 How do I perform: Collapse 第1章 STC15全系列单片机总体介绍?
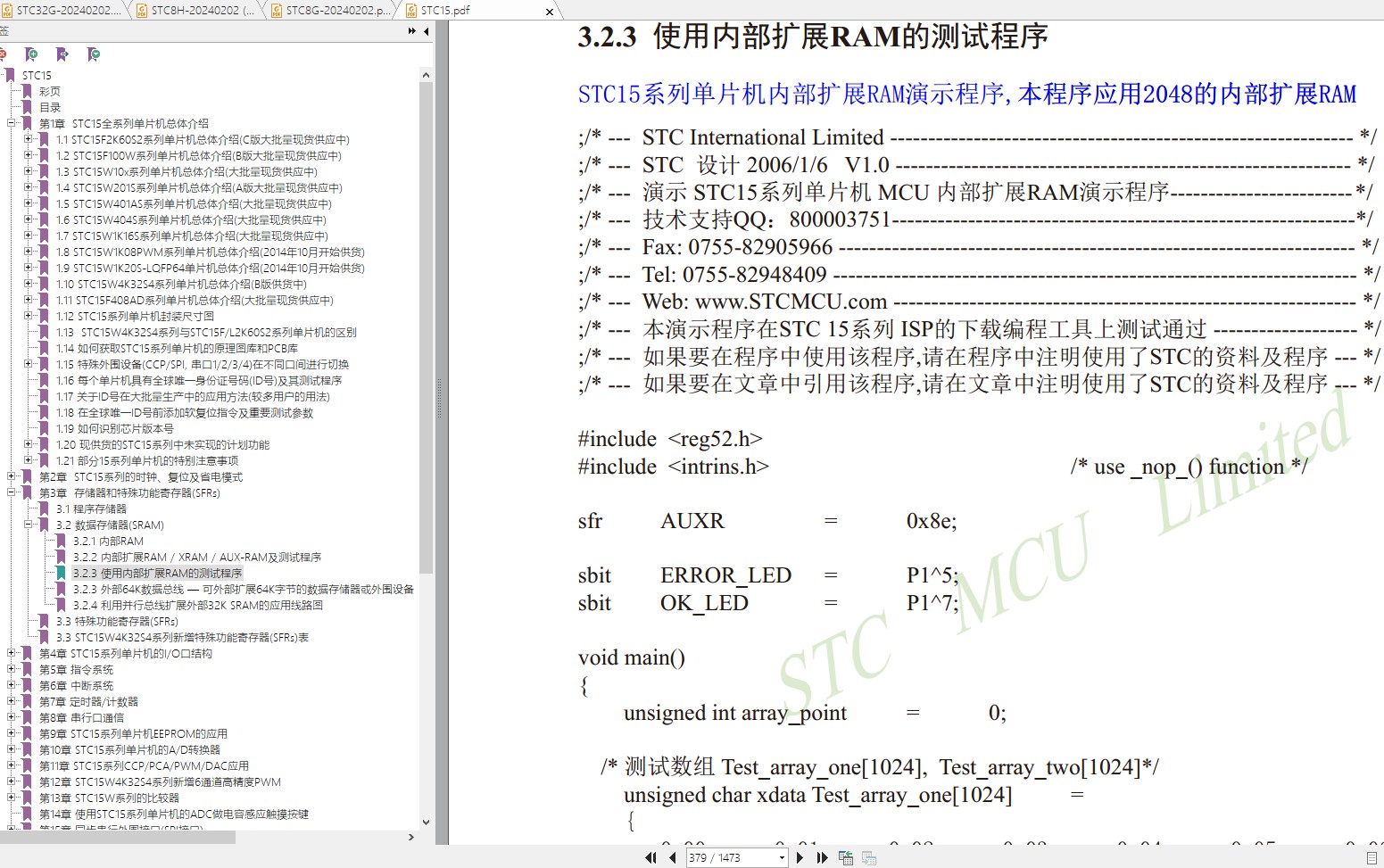coord(12,123)
